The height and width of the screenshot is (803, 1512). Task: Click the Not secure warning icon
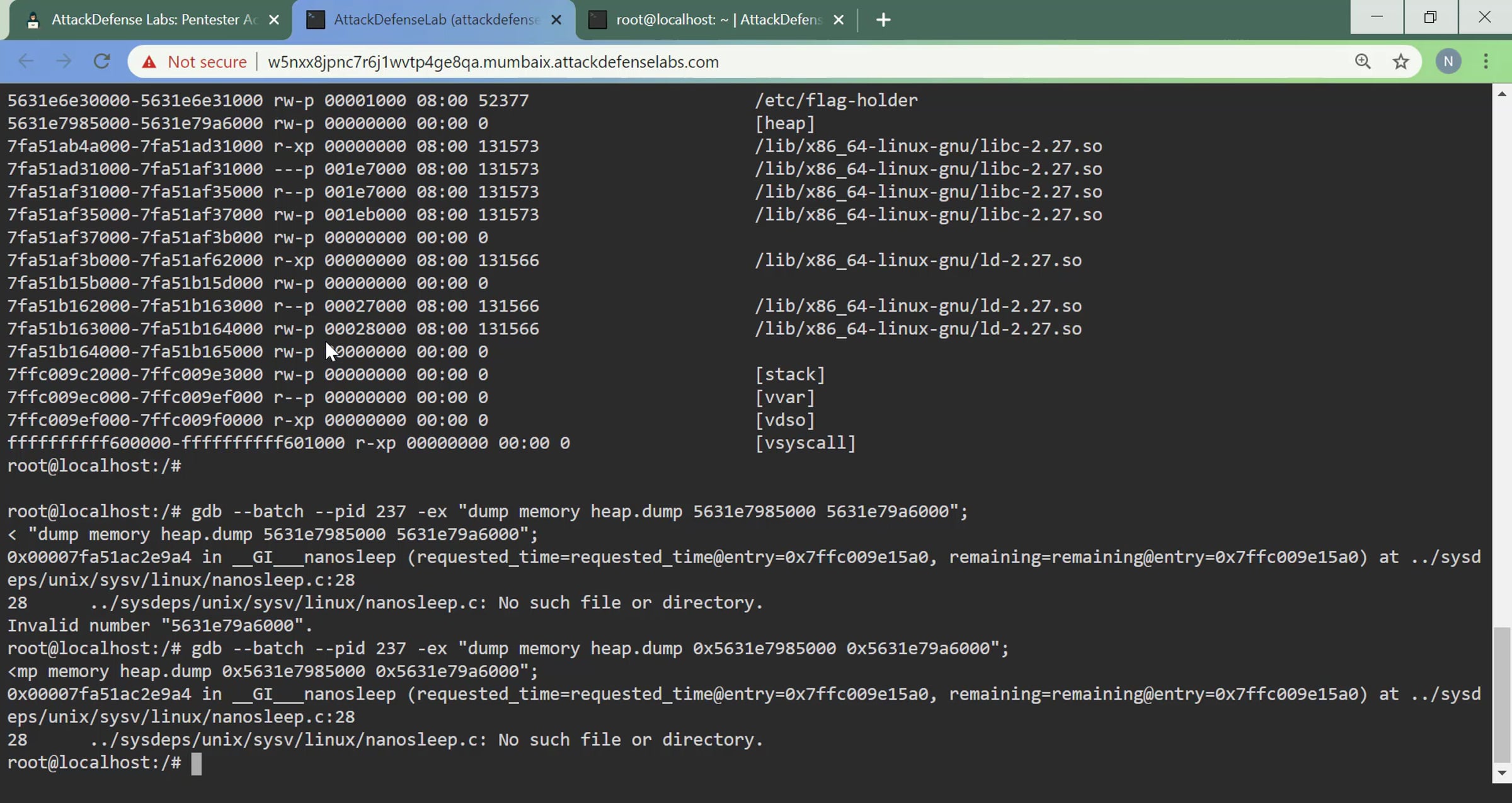click(x=149, y=62)
